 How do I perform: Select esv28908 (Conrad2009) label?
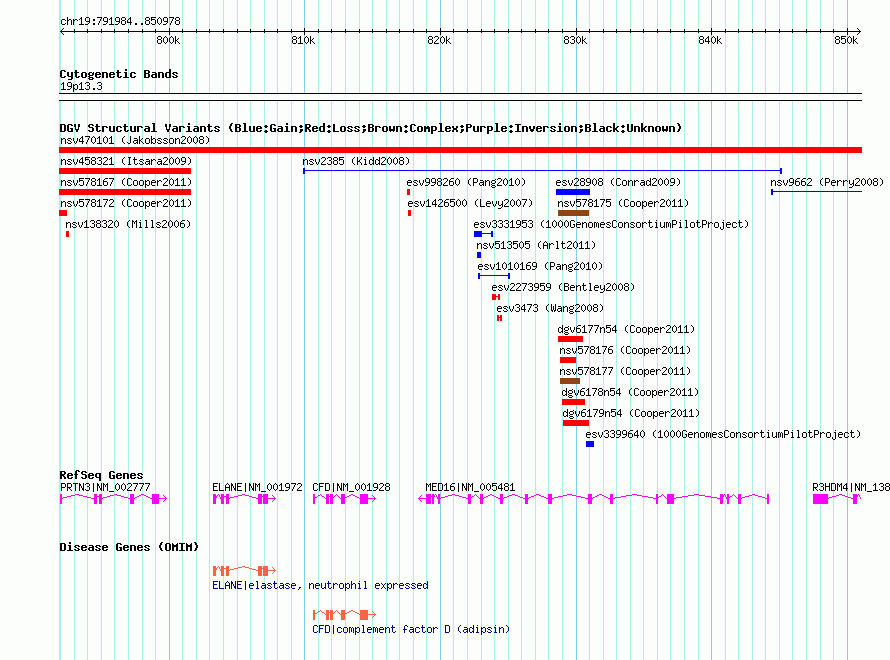click(618, 182)
